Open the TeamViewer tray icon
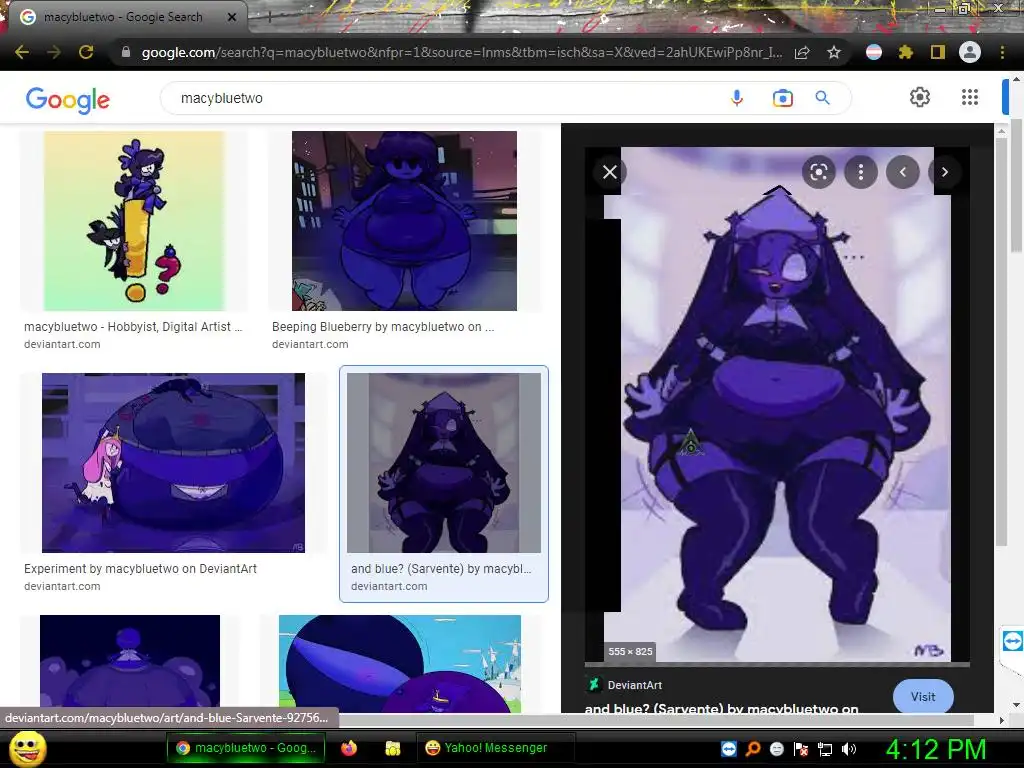This screenshot has width=1024, height=768. pyautogui.click(x=729, y=749)
